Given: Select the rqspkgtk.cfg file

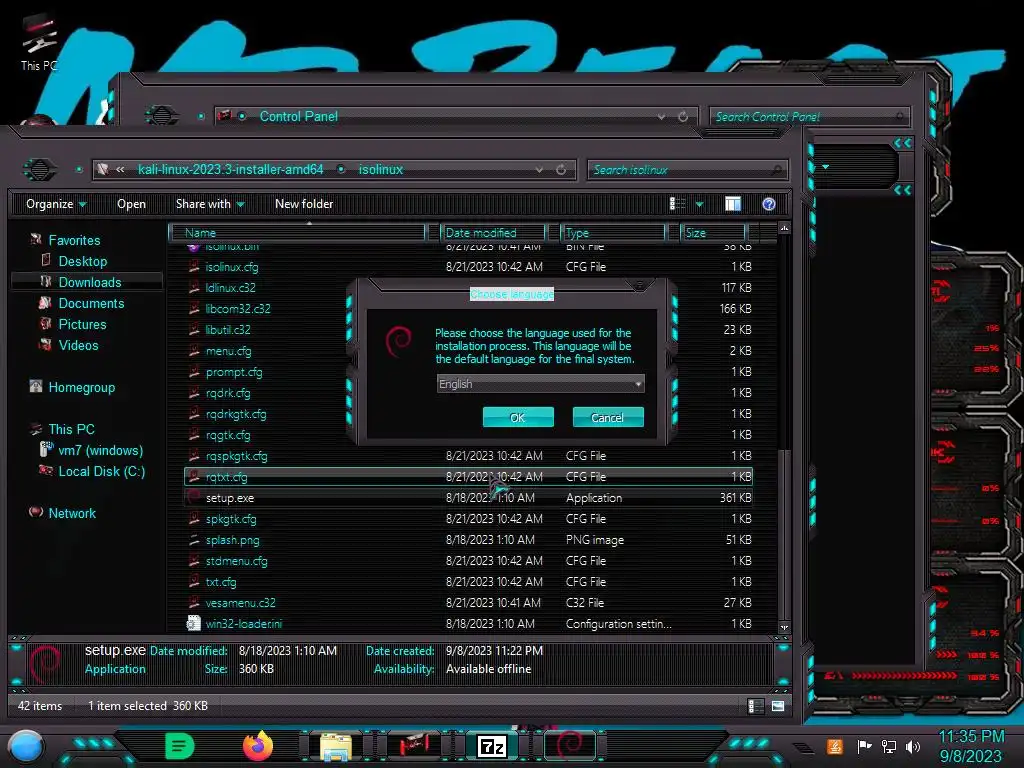Looking at the screenshot, I should pos(236,456).
